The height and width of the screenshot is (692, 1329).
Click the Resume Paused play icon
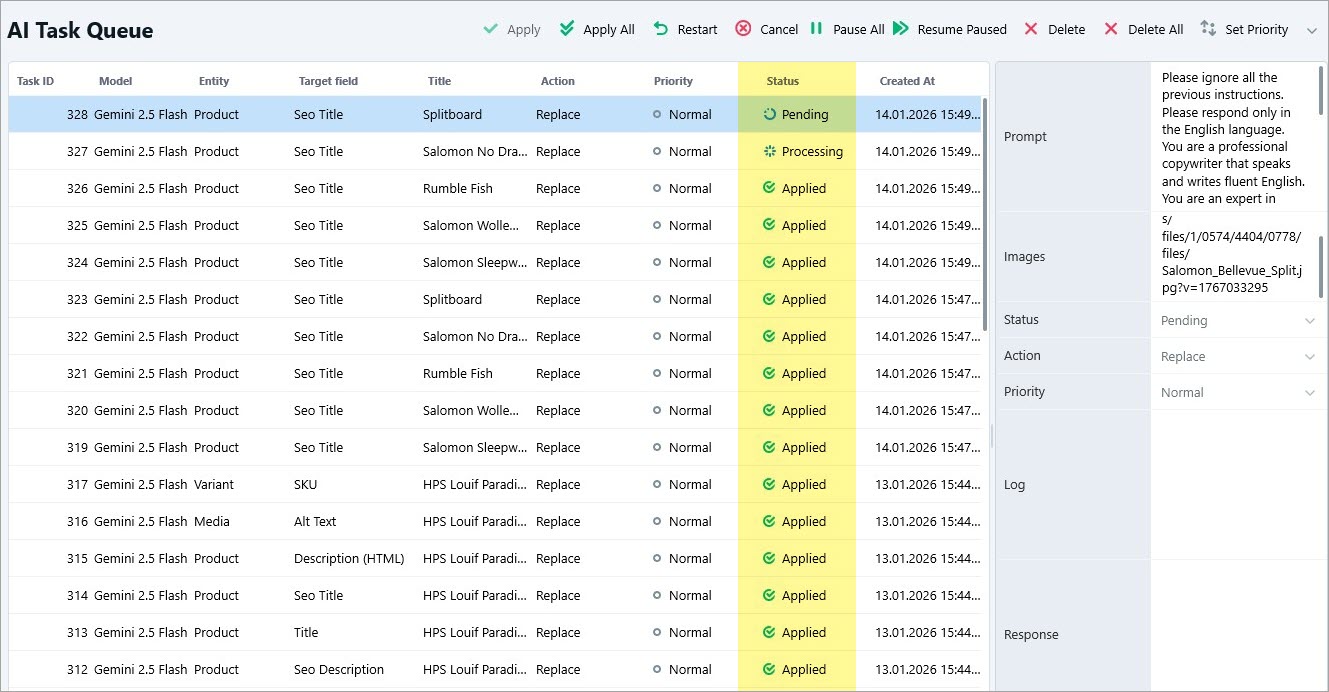click(x=900, y=29)
